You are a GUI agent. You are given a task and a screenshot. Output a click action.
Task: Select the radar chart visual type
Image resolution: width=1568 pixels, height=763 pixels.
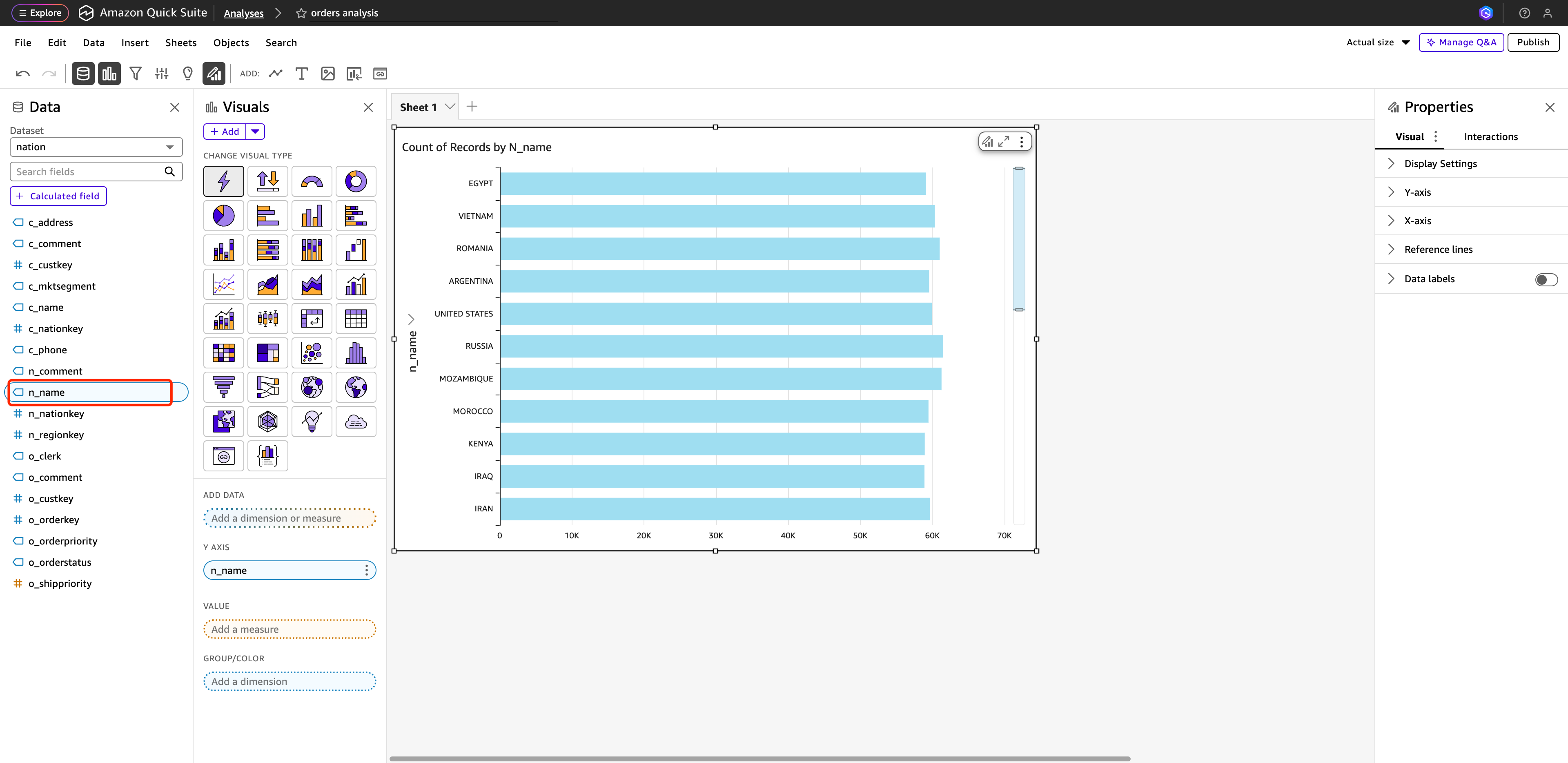point(267,422)
